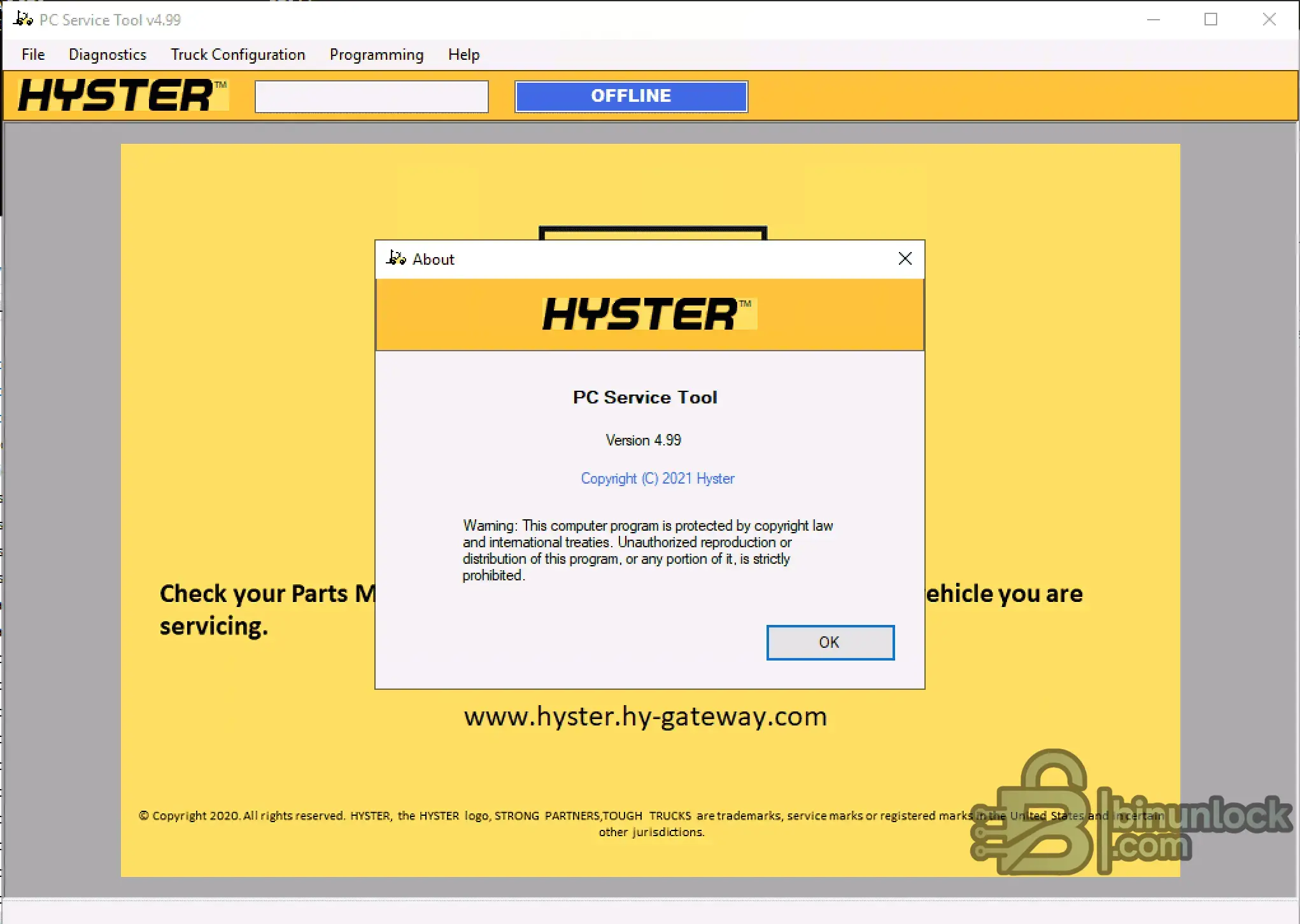This screenshot has height=924, width=1300.
Task: Maximize the PC Service Tool window
Action: pyautogui.click(x=1211, y=20)
